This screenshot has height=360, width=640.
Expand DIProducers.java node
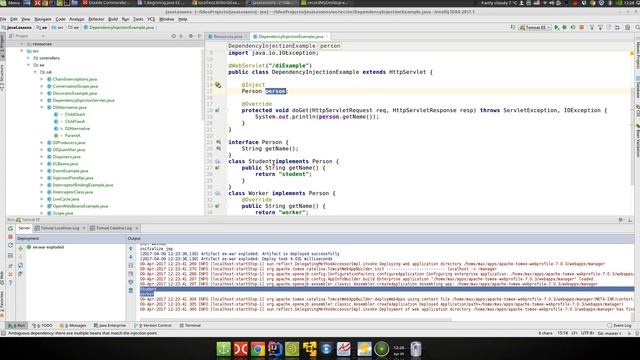[42, 143]
